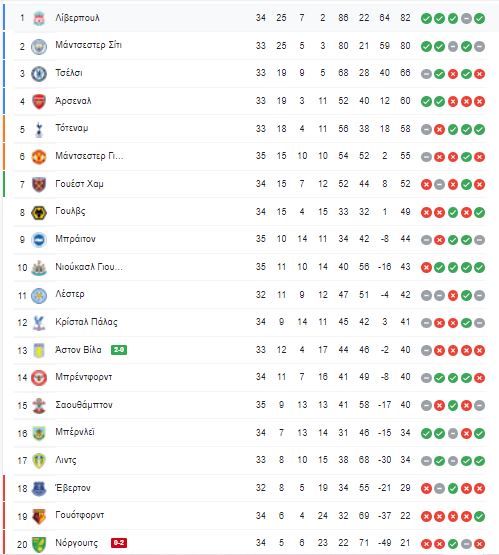Click the Wolves wolf-head crest

(39, 213)
